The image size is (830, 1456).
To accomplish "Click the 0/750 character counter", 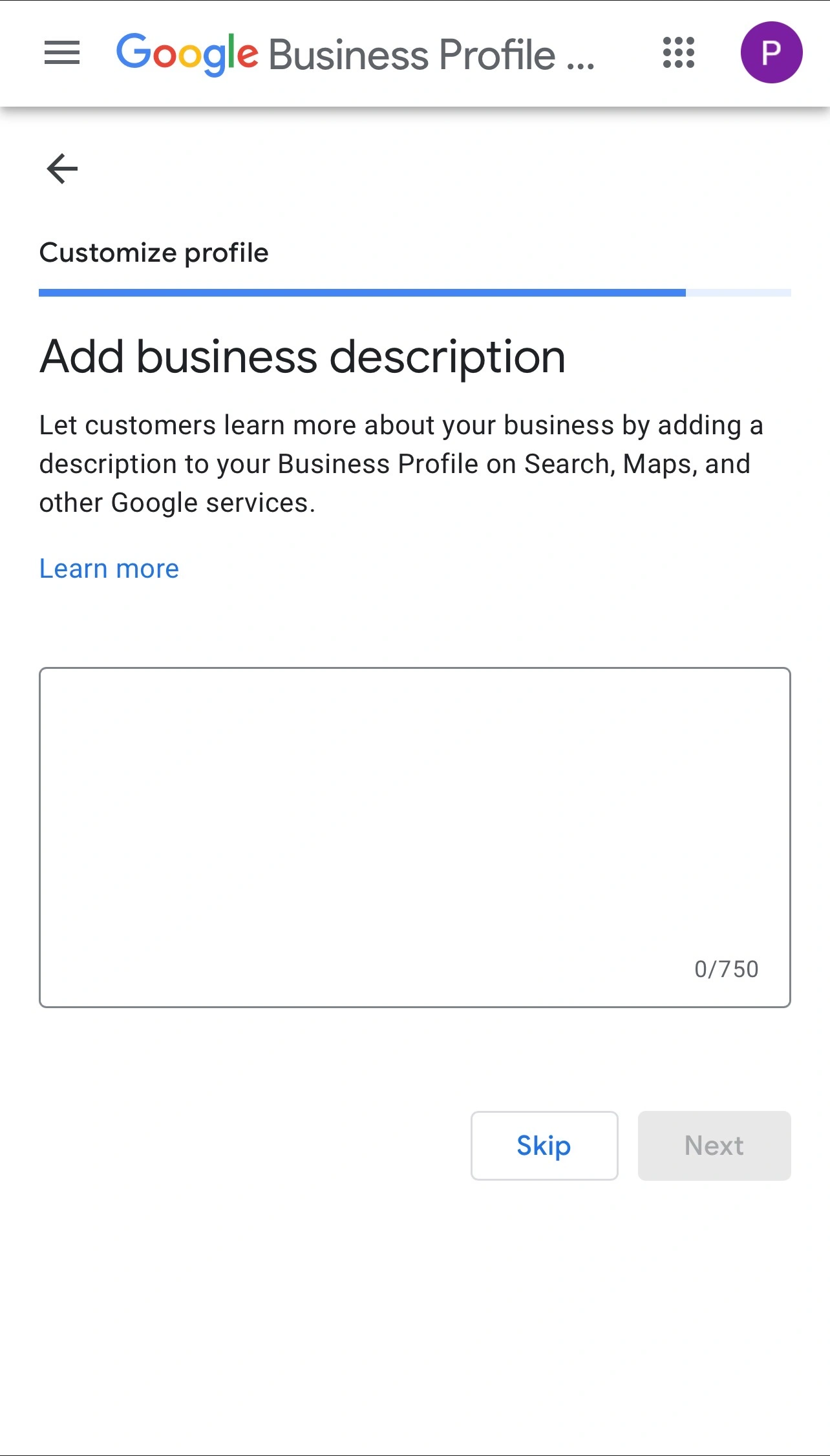I will pyautogui.click(x=725, y=968).
